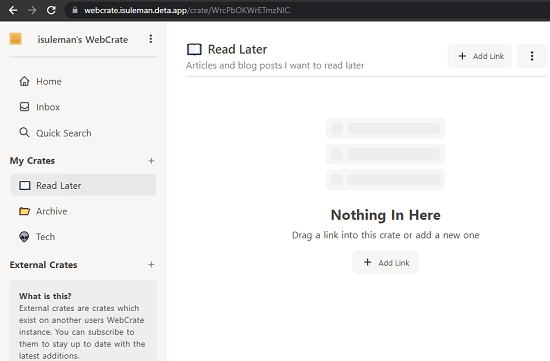
Task: Click the book icon beside Read Later heading
Action: (x=194, y=49)
